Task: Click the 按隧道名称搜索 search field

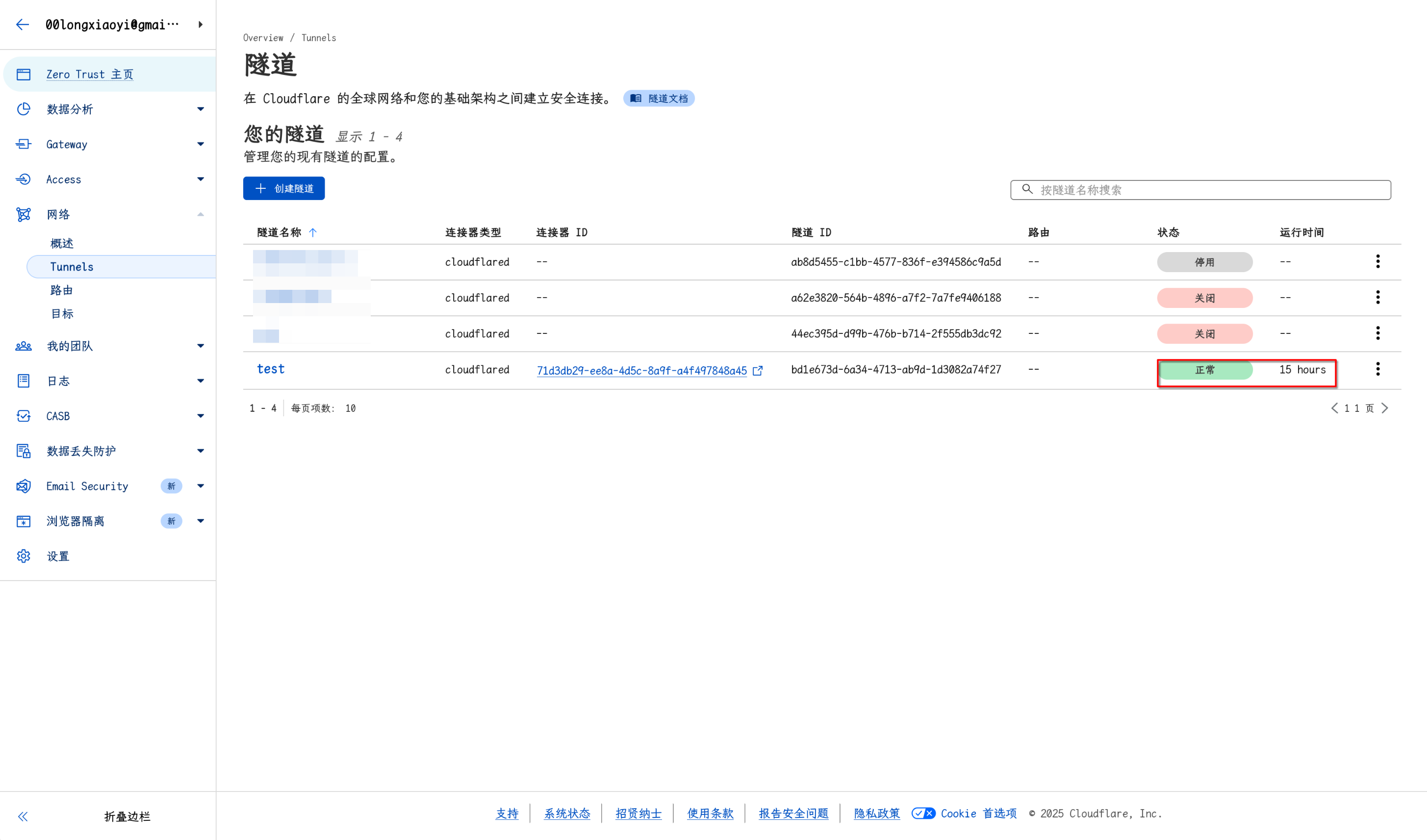Action: point(1200,190)
